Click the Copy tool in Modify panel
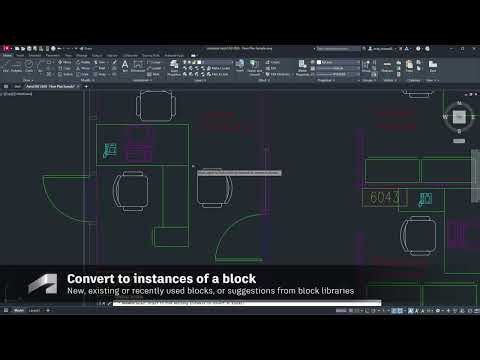480x360 pixels. (65, 68)
